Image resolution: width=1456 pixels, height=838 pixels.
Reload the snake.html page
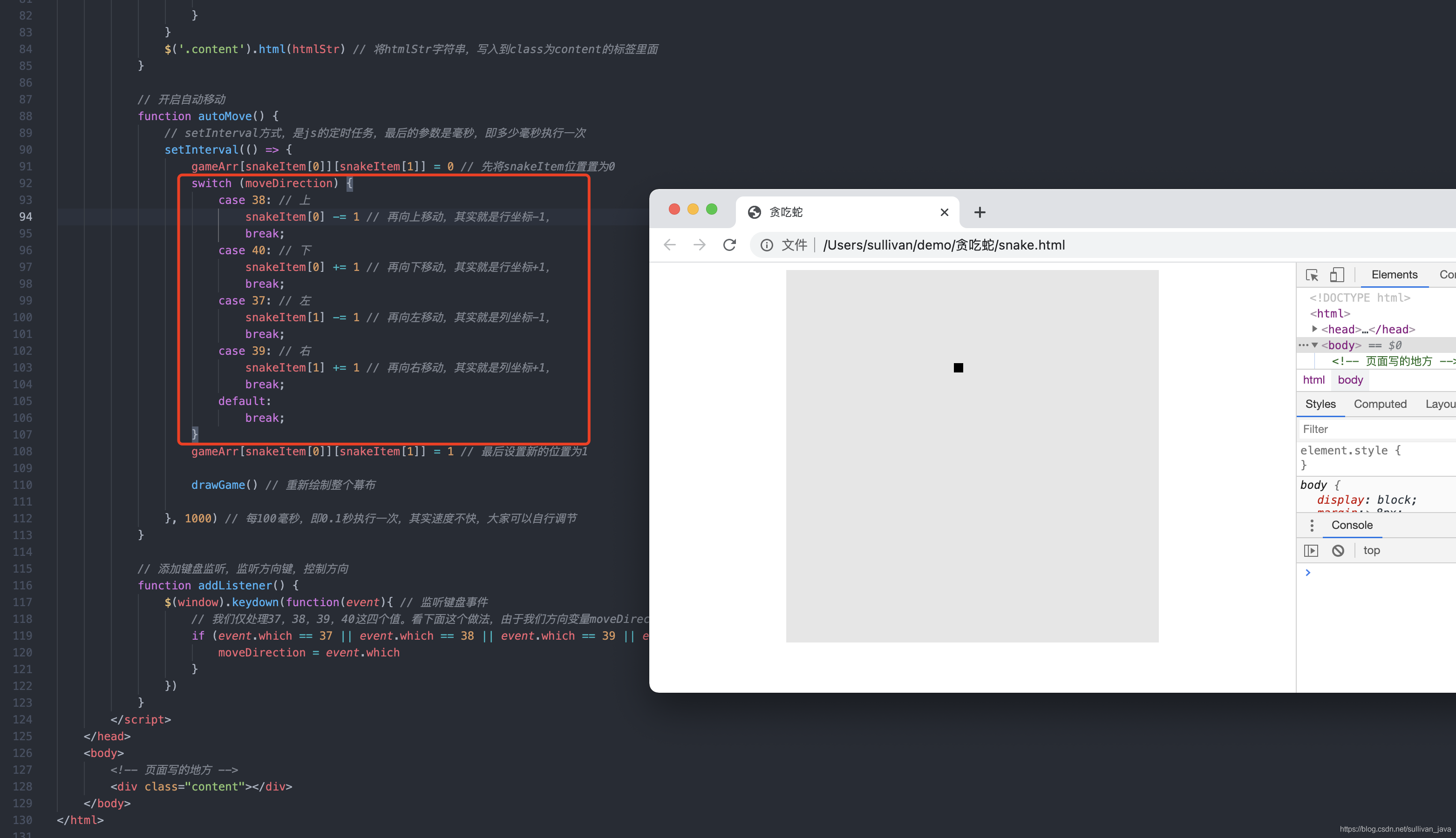729,245
